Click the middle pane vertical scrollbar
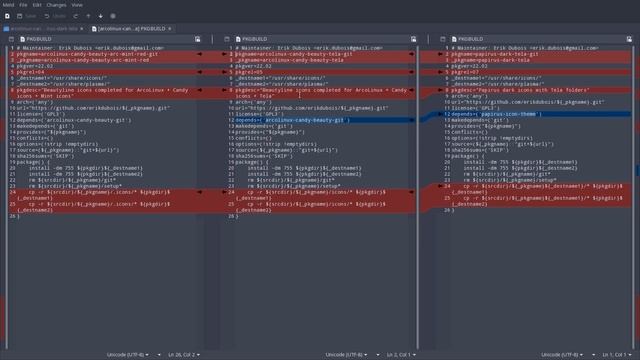 pos(418,197)
